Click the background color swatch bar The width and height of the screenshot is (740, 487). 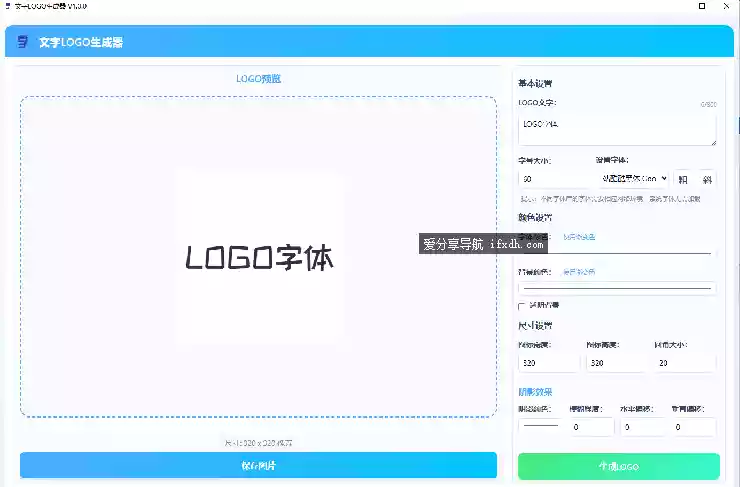pyautogui.click(x=615, y=288)
